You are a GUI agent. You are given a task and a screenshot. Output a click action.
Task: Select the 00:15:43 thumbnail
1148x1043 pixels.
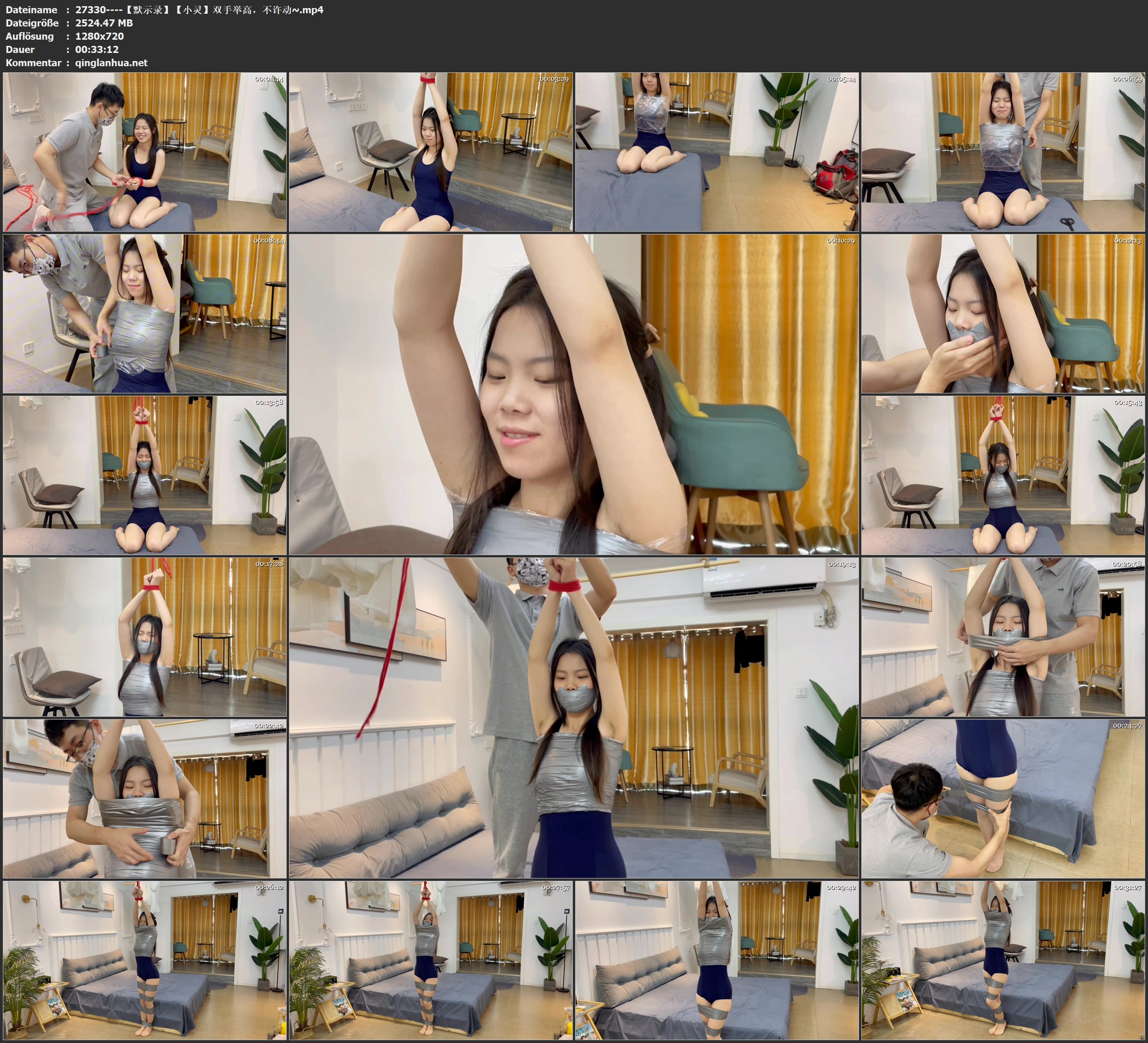1002,475
